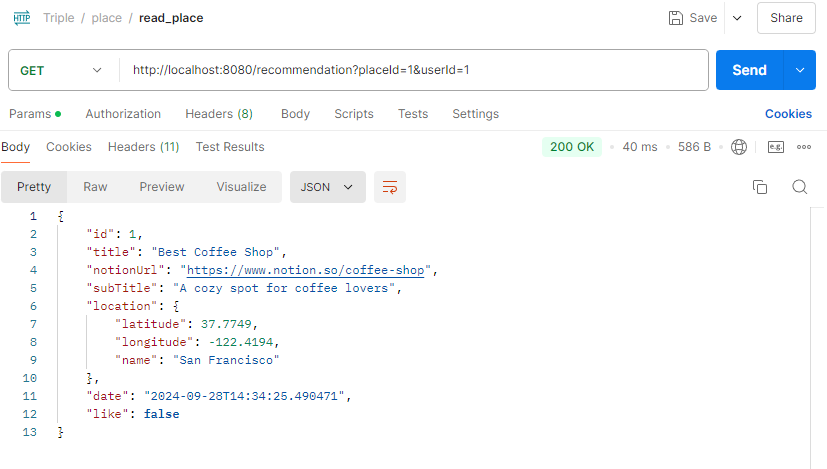Open the Tests tab
827x469 pixels.
[413, 114]
